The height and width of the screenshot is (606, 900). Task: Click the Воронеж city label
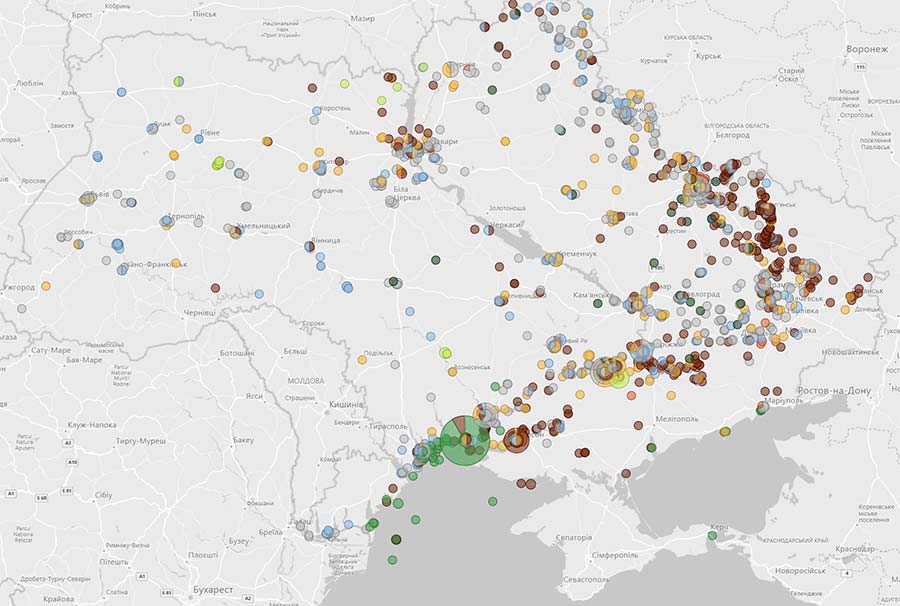pyautogui.click(x=866, y=49)
